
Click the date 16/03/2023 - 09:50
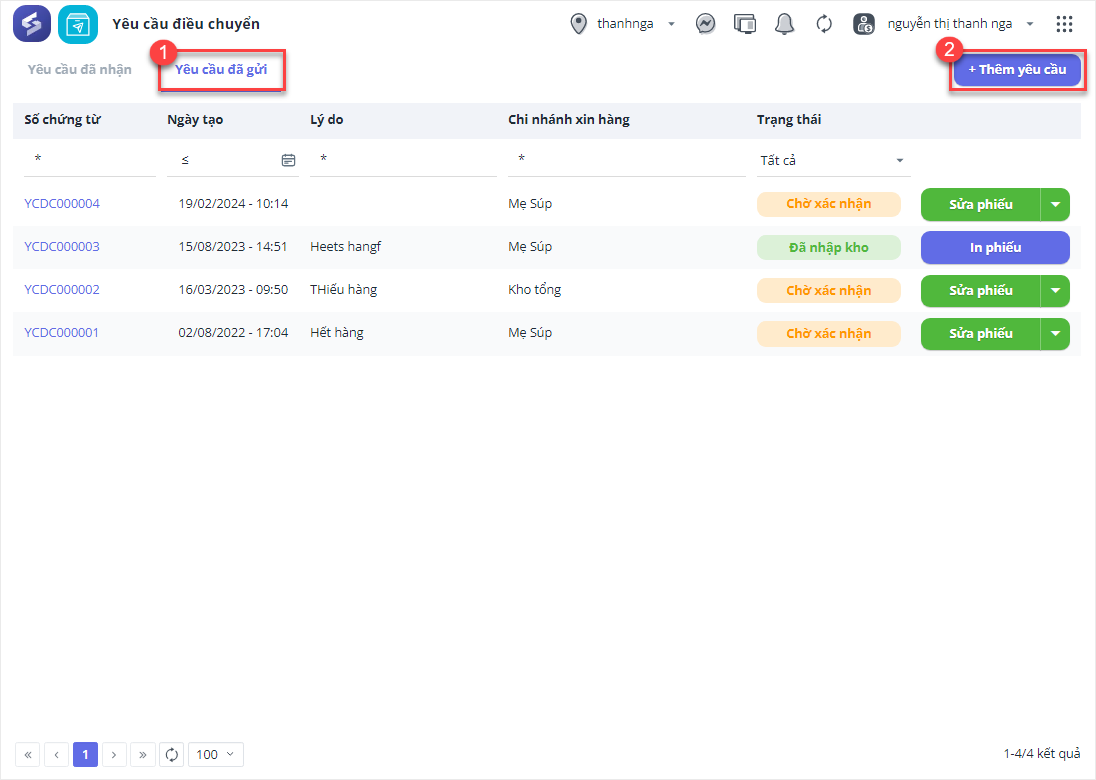pyautogui.click(x=233, y=289)
